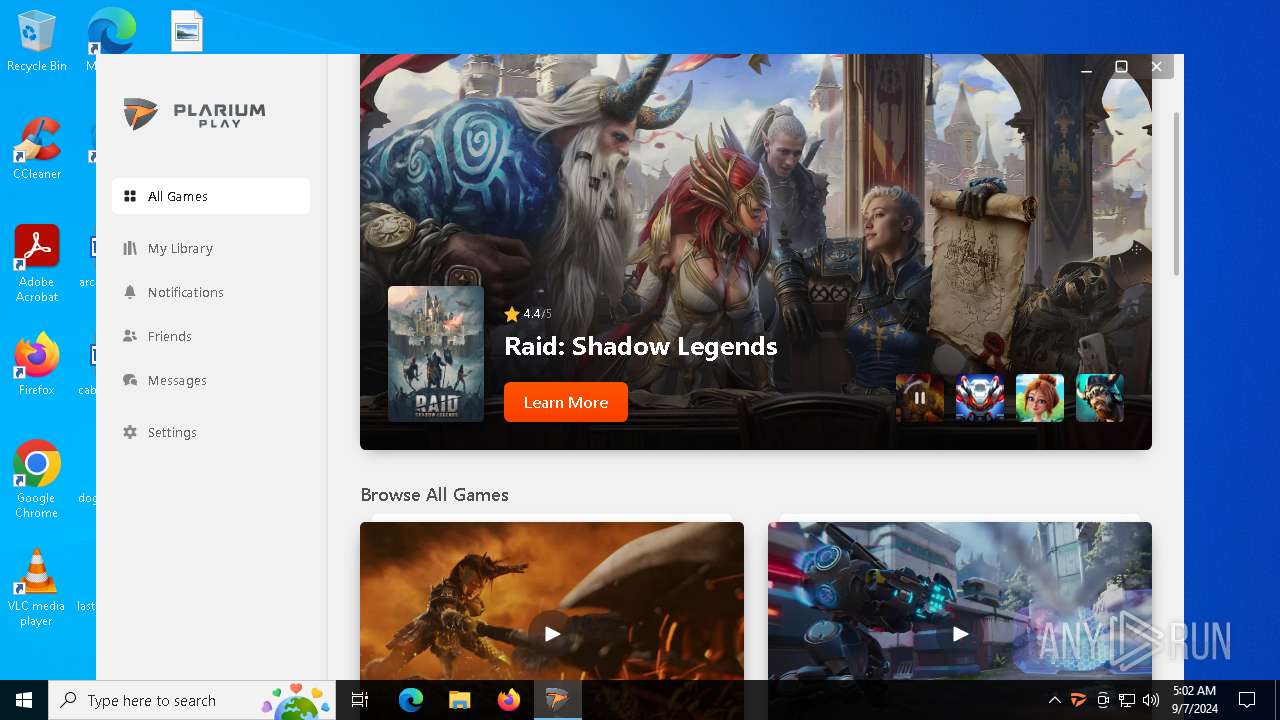Select the robot mech game carousel thumbnail
The height and width of the screenshot is (720, 1280).
click(980, 398)
